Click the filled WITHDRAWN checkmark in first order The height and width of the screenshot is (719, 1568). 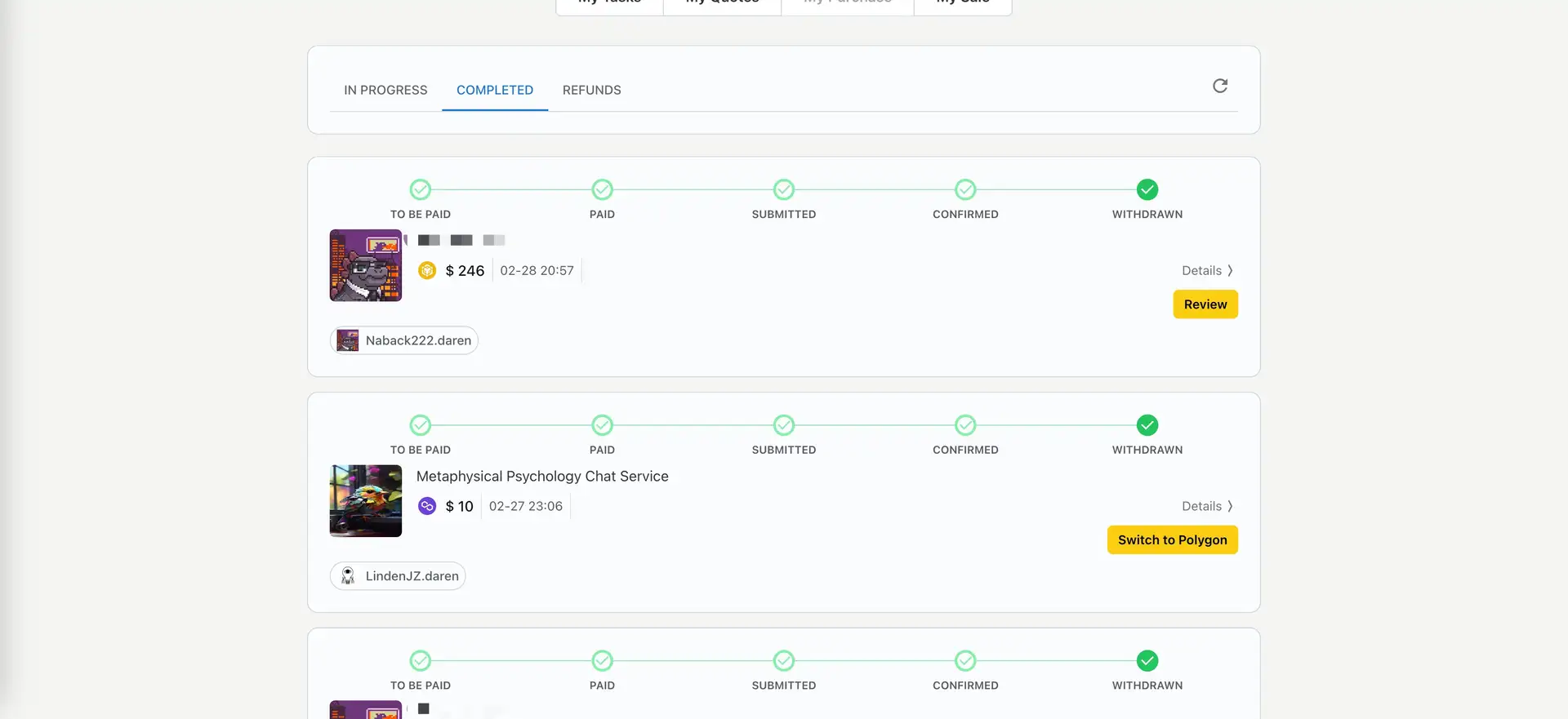1147,189
